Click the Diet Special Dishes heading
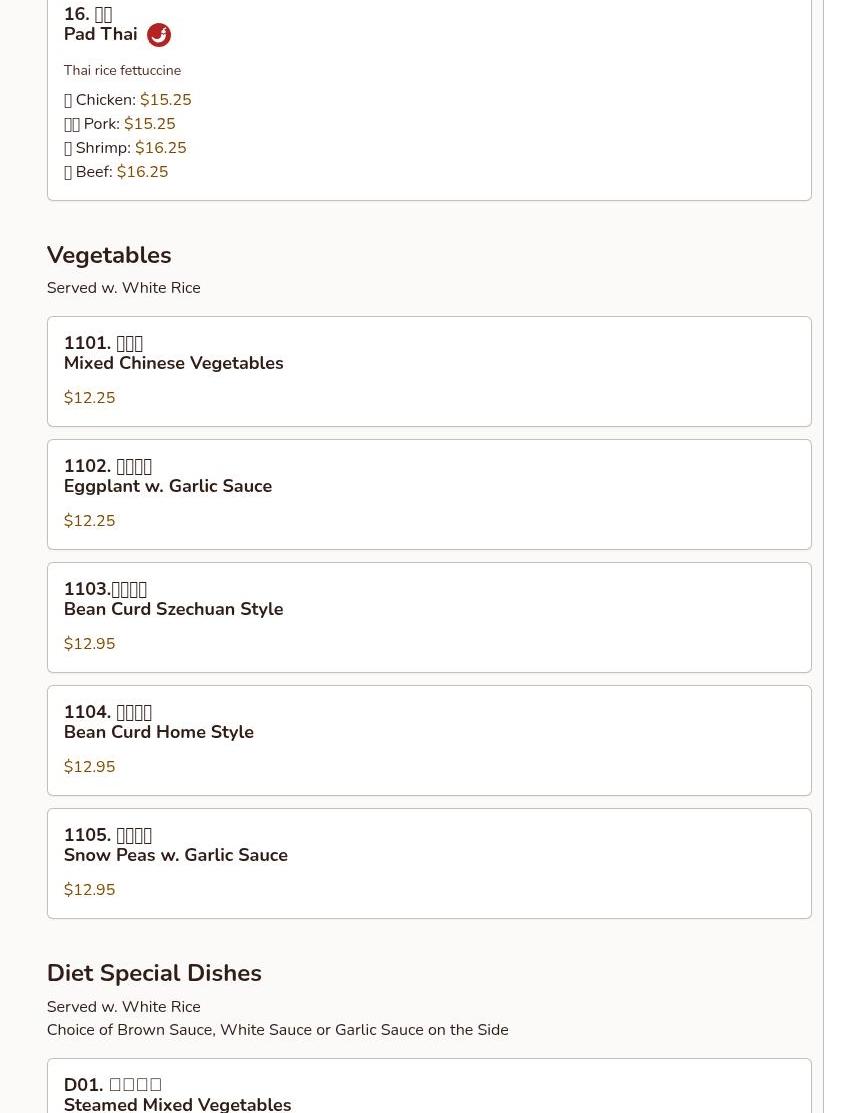The width and height of the screenshot is (844, 1113). (153, 973)
